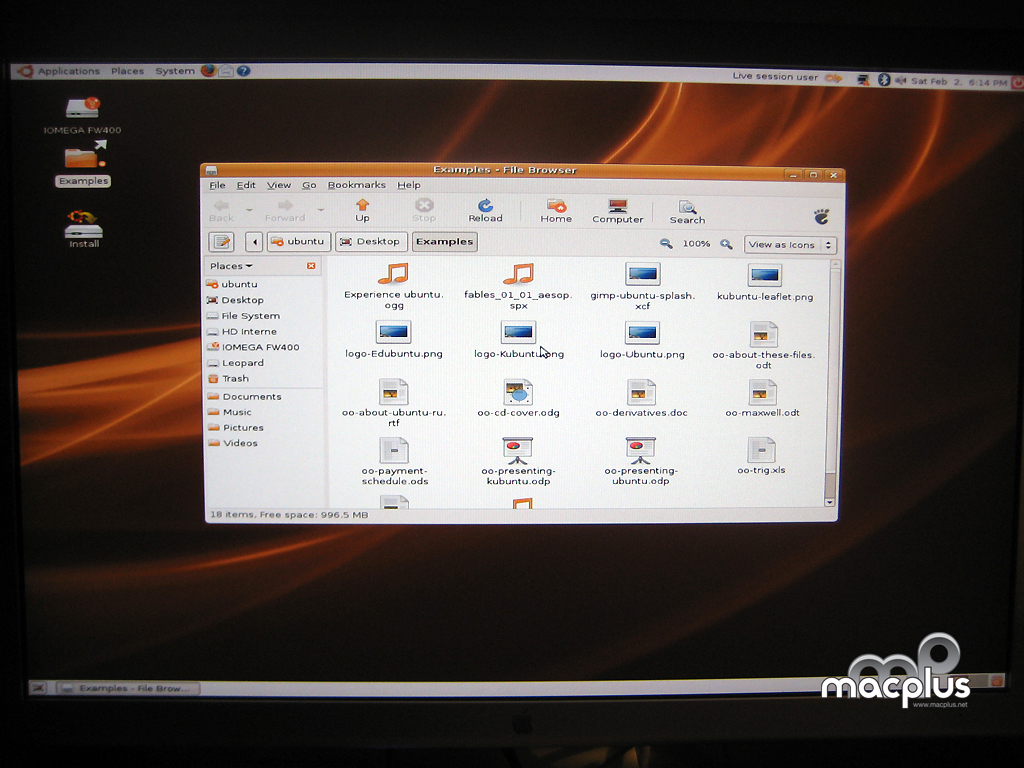1024x768 pixels.
Task: Click the 100% zoom level label
Action: 696,244
